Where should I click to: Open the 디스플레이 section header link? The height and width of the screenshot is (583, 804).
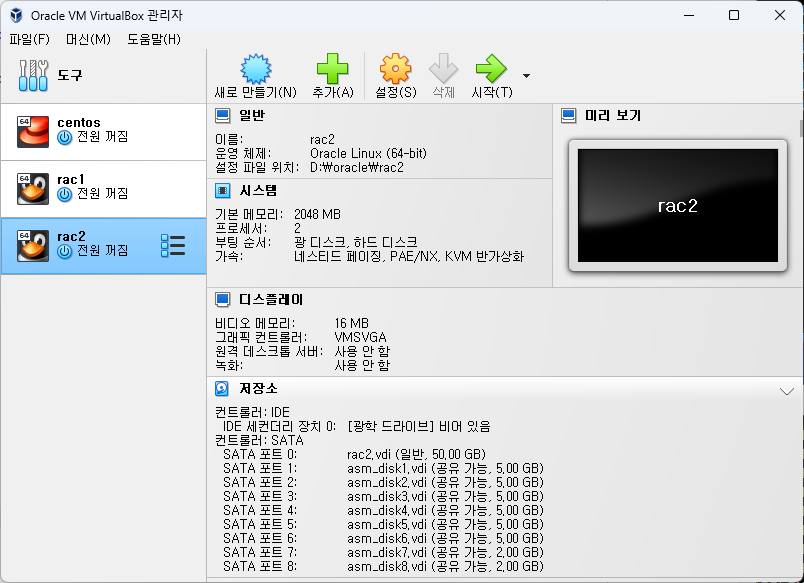click(x=271, y=299)
